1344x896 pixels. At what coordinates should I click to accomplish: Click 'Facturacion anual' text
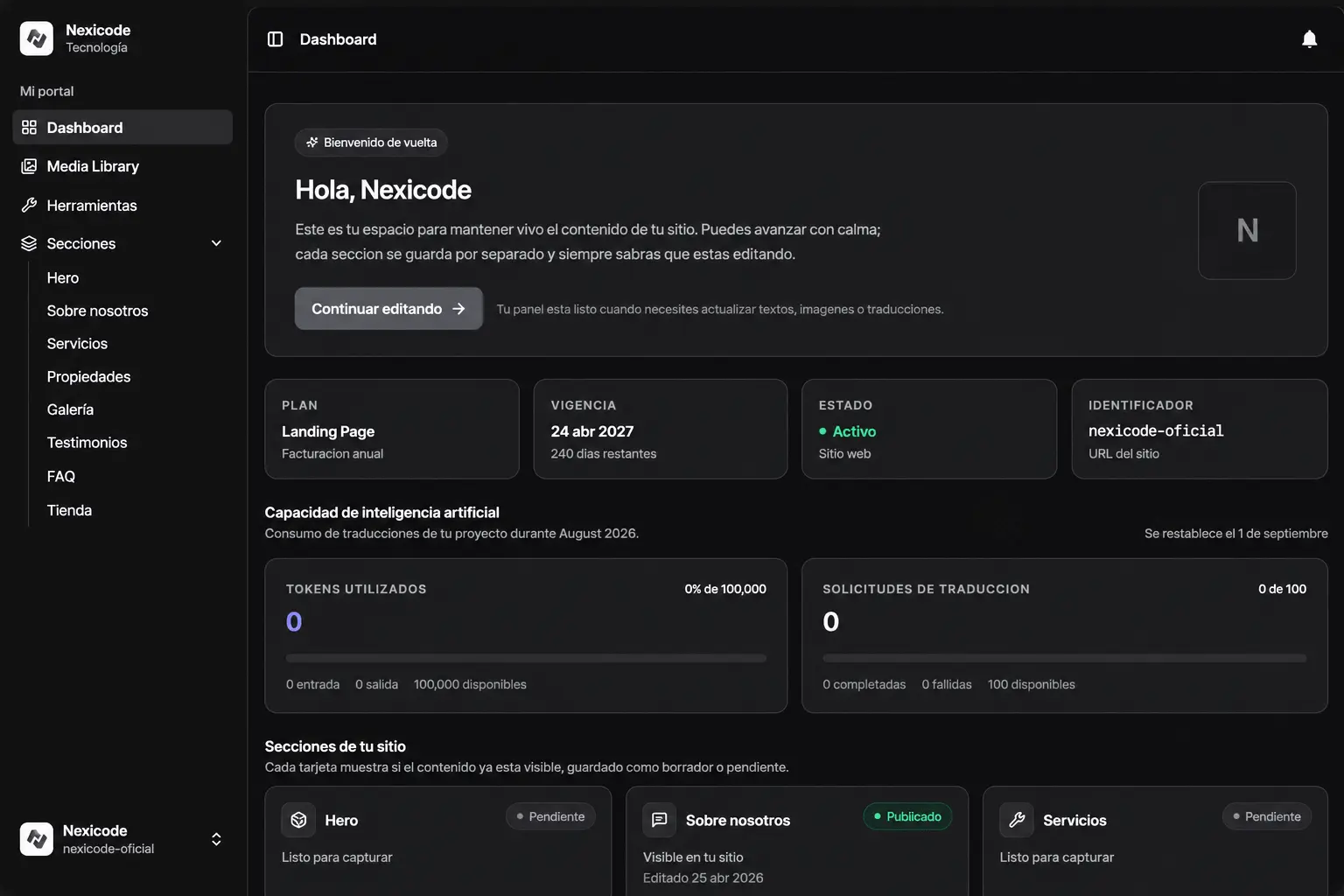pyautogui.click(x=332, y=454)
